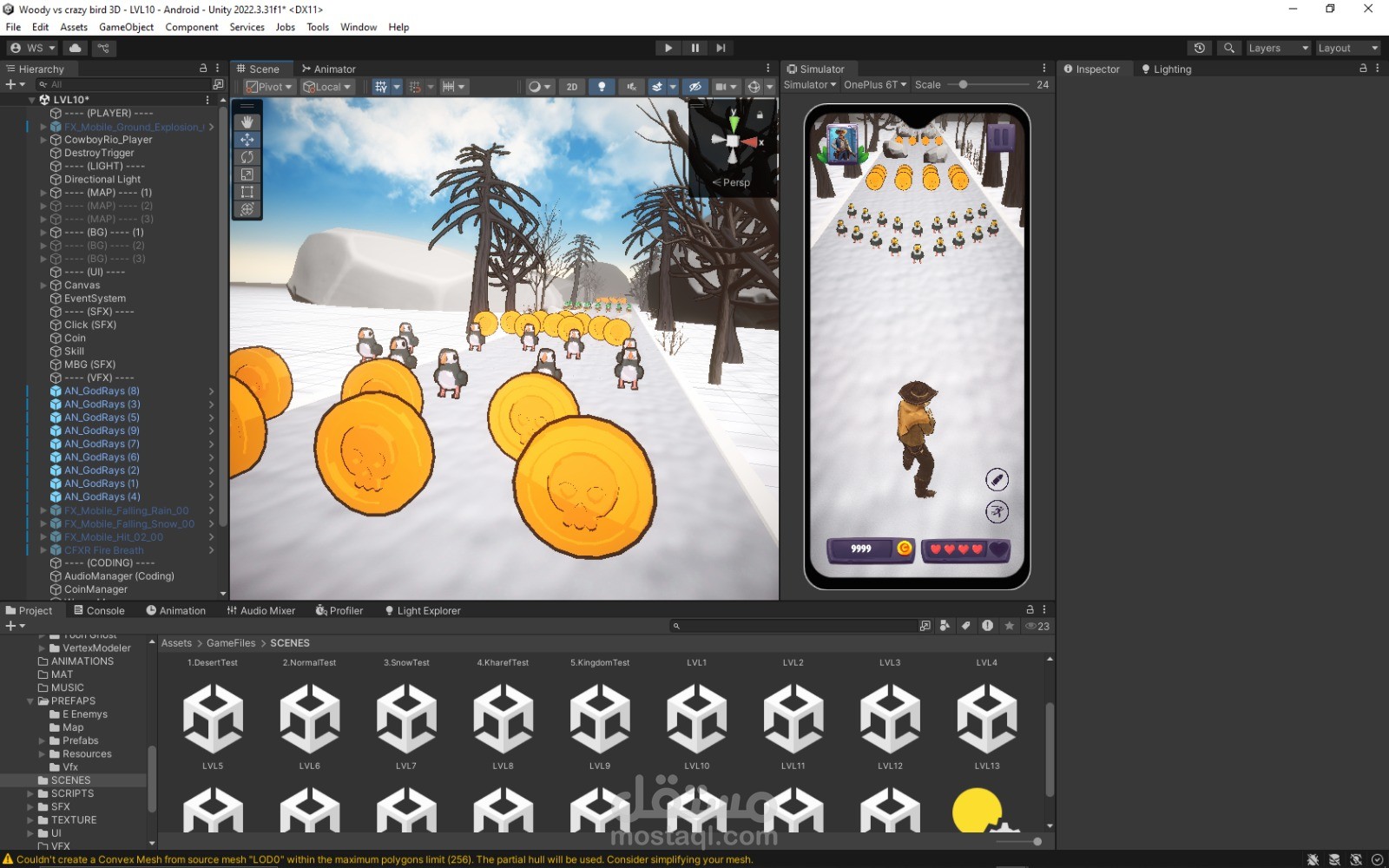Adjust the Project icon size slider
1389x868 pixels.
[1037, 841]
